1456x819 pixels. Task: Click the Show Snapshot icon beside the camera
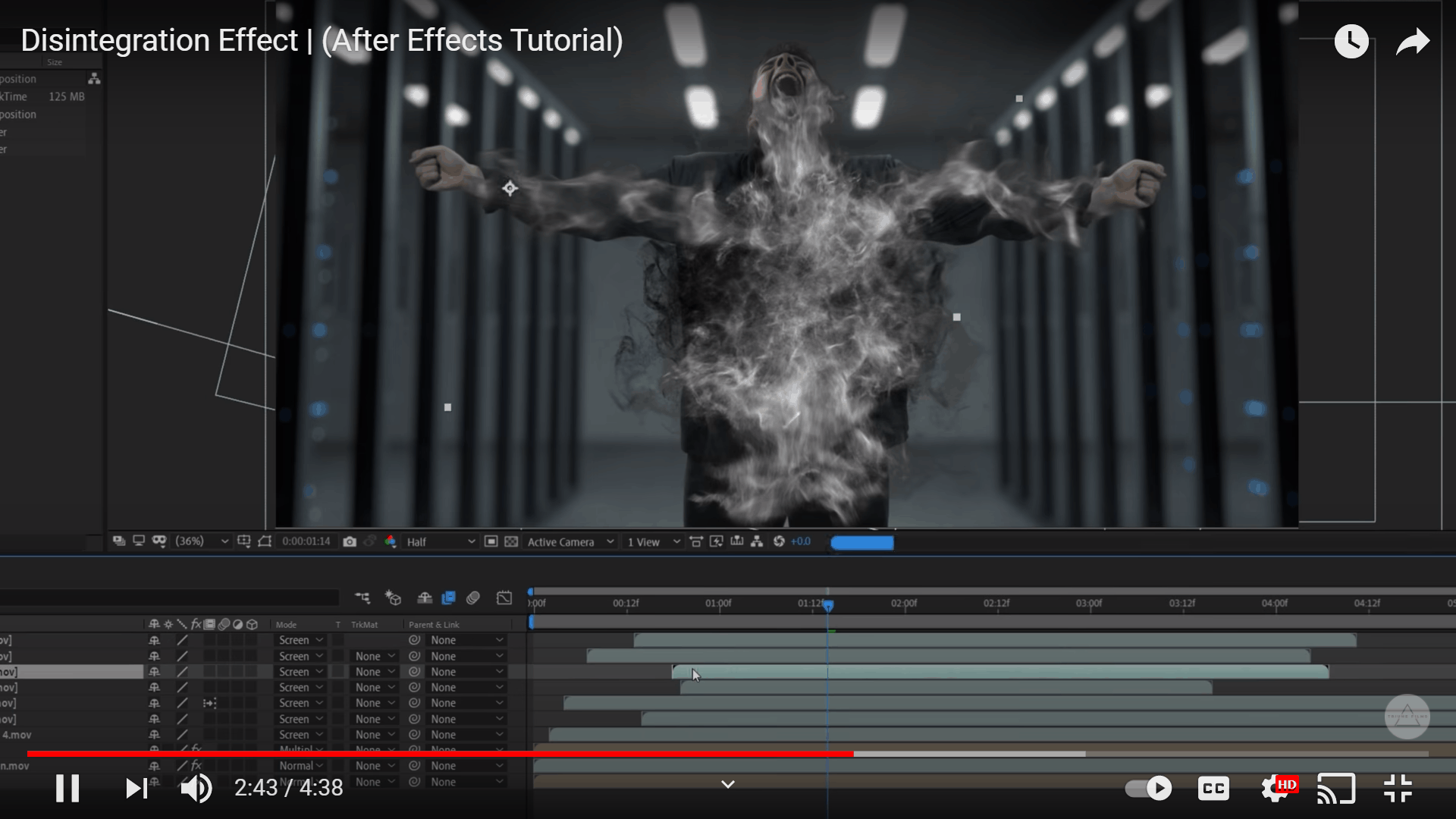tap(370, 541)
